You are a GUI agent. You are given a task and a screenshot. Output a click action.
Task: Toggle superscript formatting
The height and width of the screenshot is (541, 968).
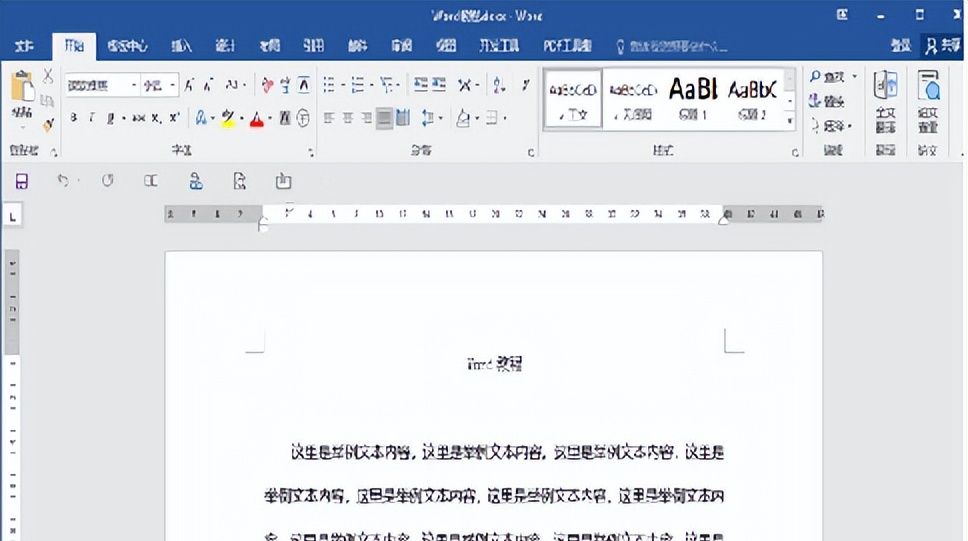point(175,117)
